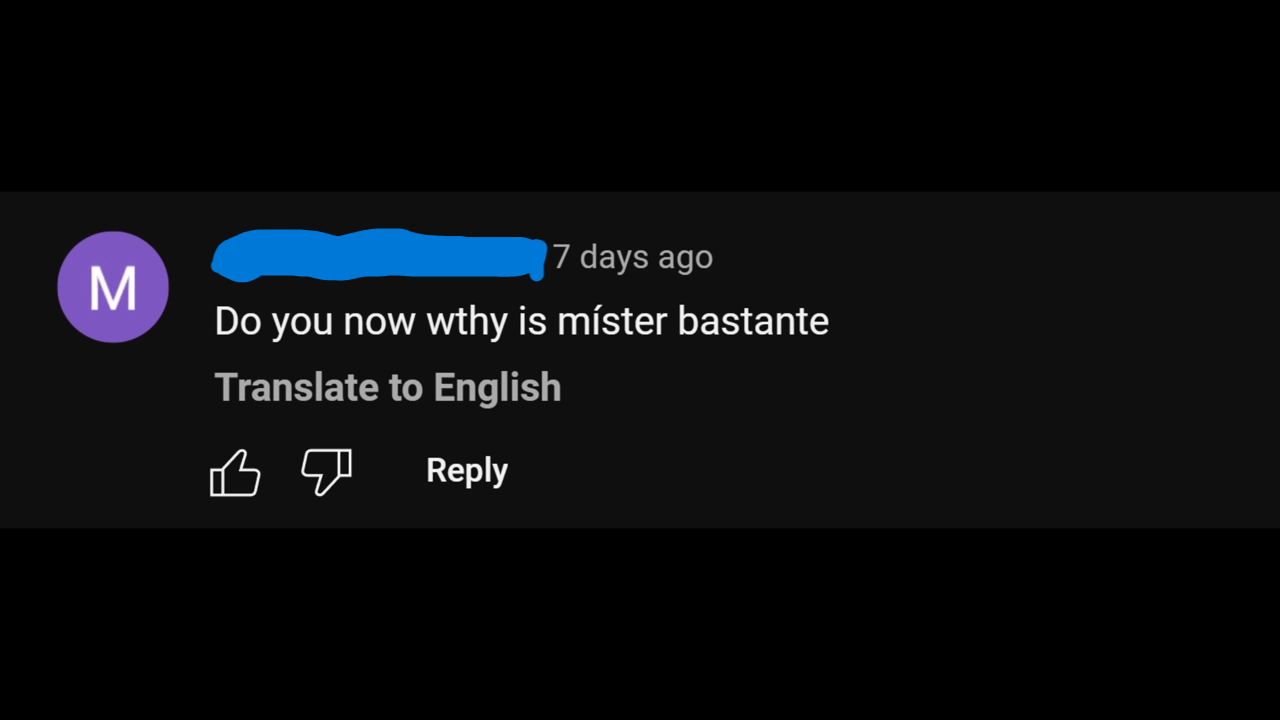Tap the letter M inside the avatar circle
Viewport: 1280px width, 720px height.
113,288
